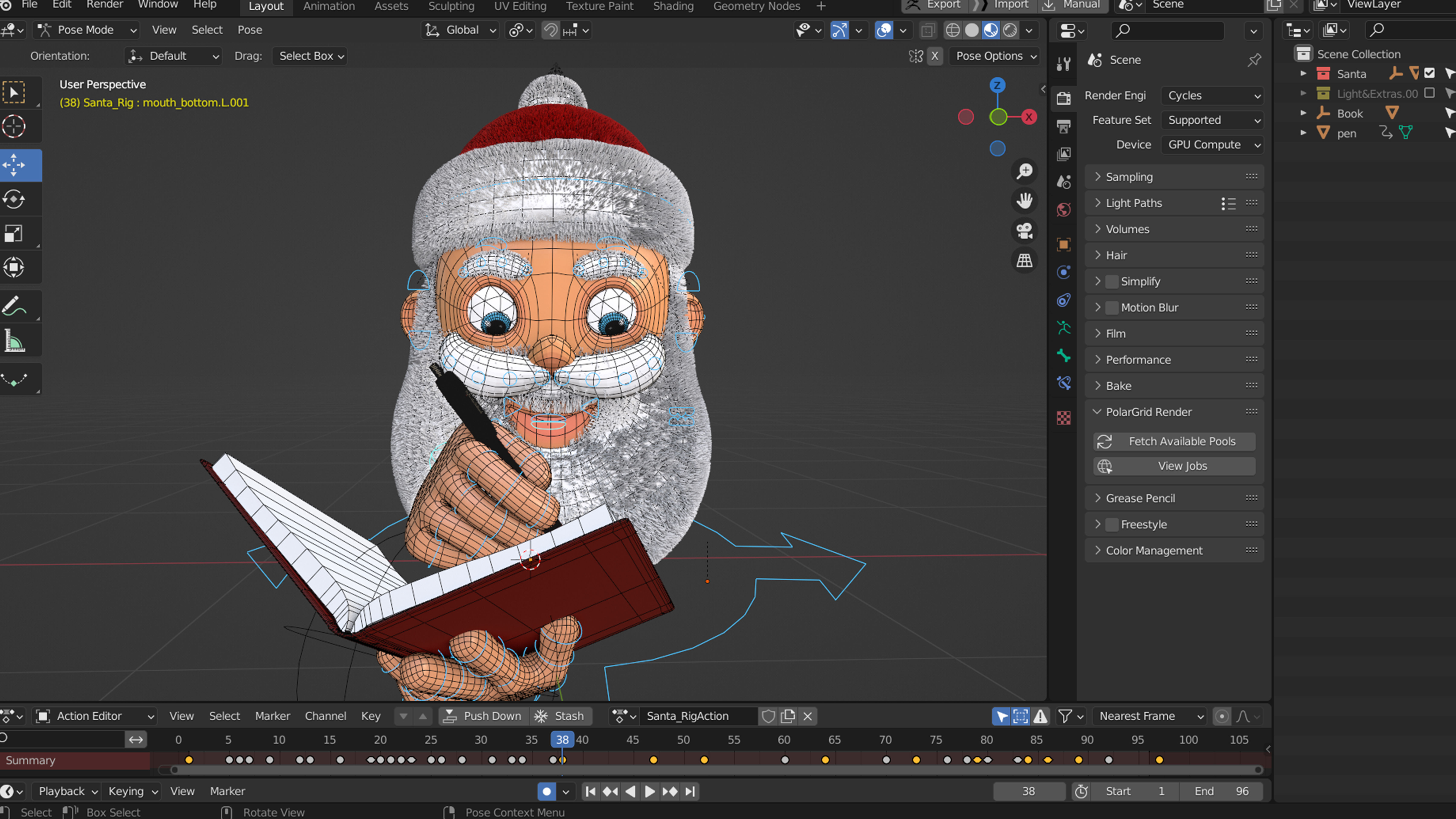This screenshot has width=1456, height=819.
Task: Click Fetch Available Pools button
Action: point(1174,441)
